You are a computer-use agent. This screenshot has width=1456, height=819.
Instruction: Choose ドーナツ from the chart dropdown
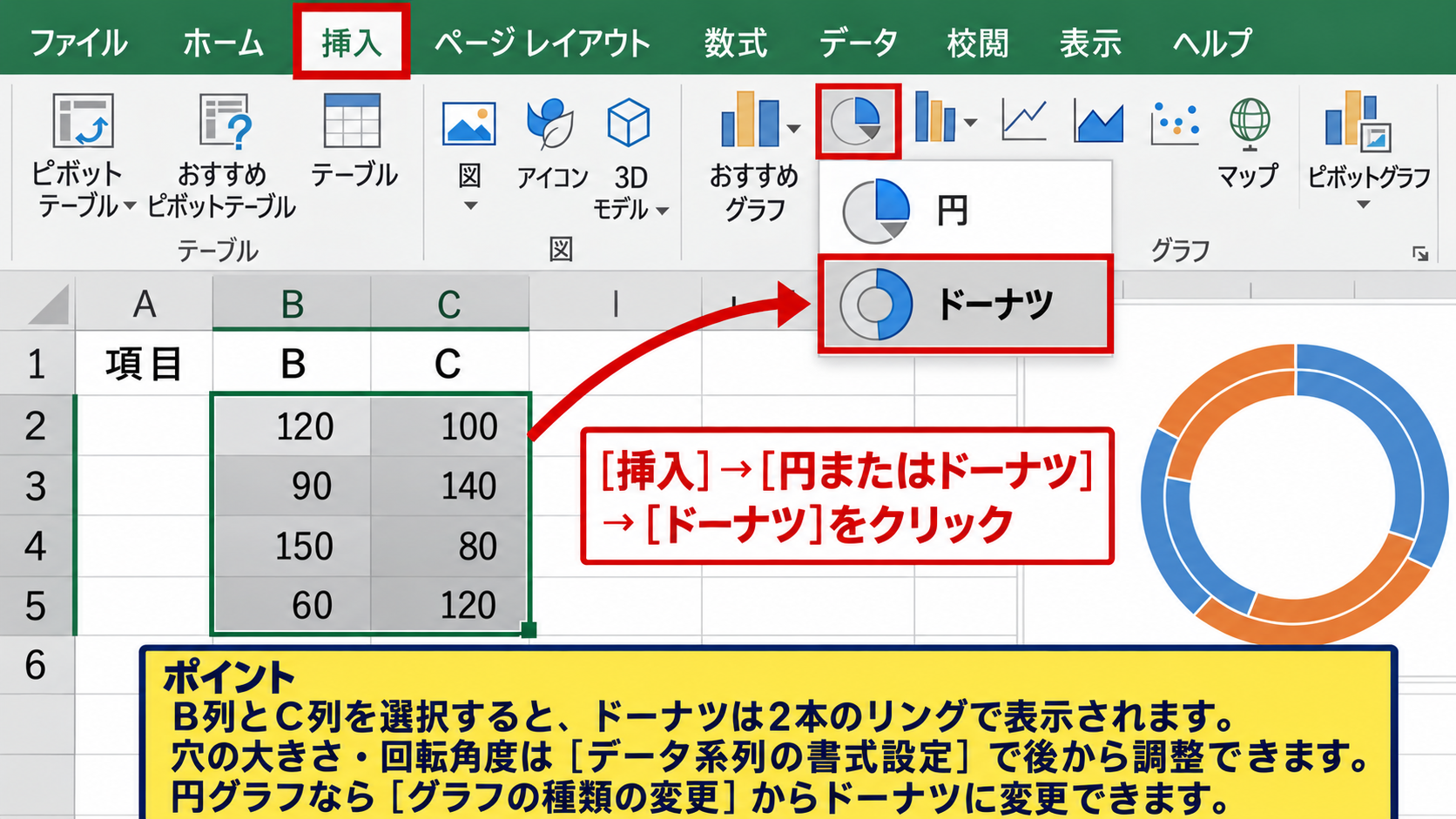click(x=965, y=304)
